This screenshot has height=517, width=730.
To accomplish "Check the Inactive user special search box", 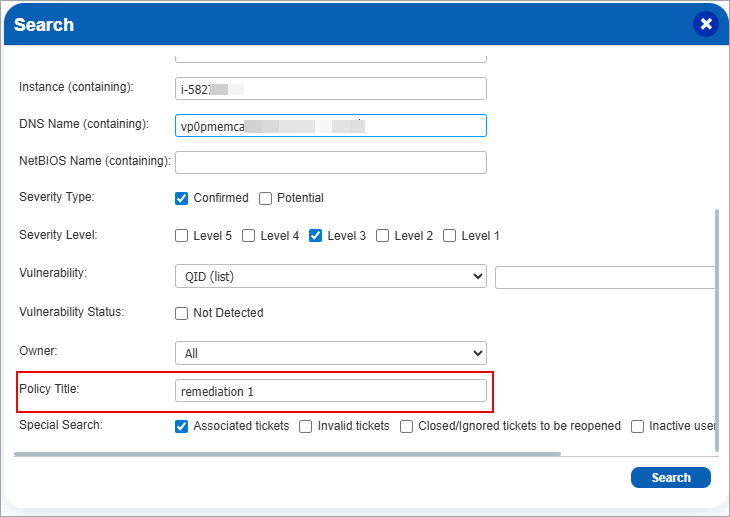I will click(x=637, y=426).
